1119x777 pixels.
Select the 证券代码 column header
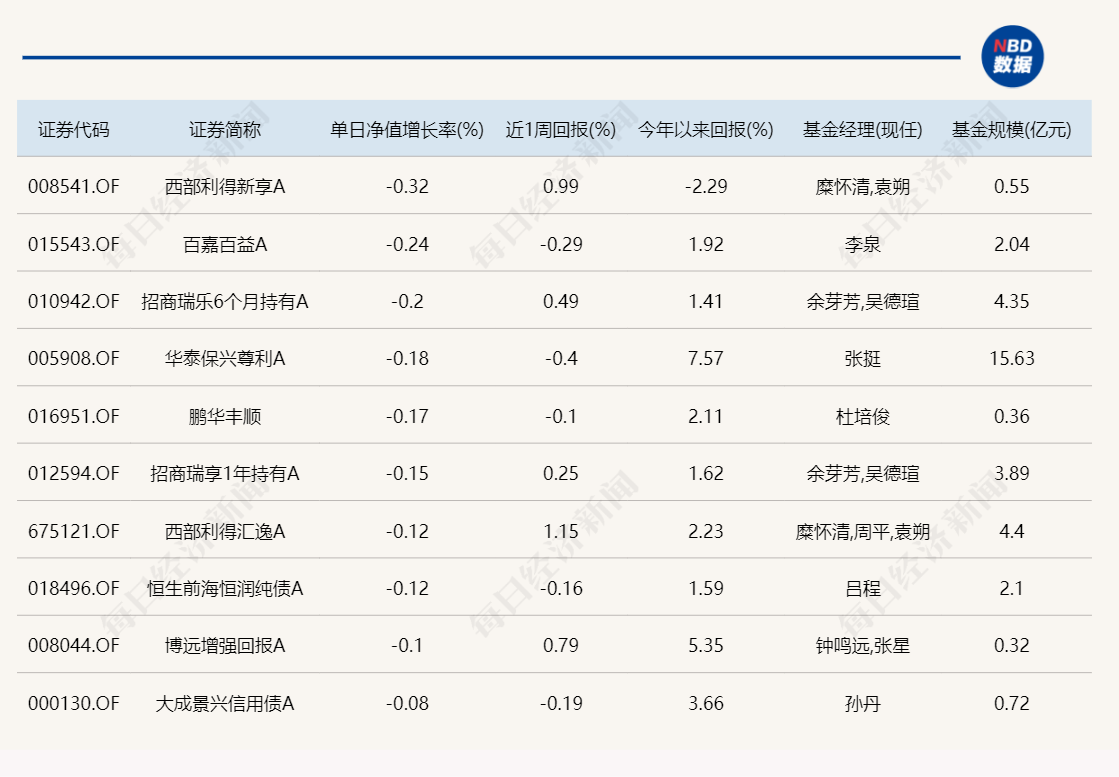[74, 130]
